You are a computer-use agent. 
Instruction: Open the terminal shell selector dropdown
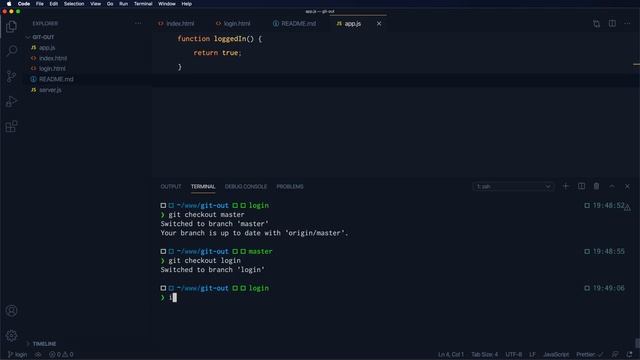pyautogui.click(x=513, y=187)
